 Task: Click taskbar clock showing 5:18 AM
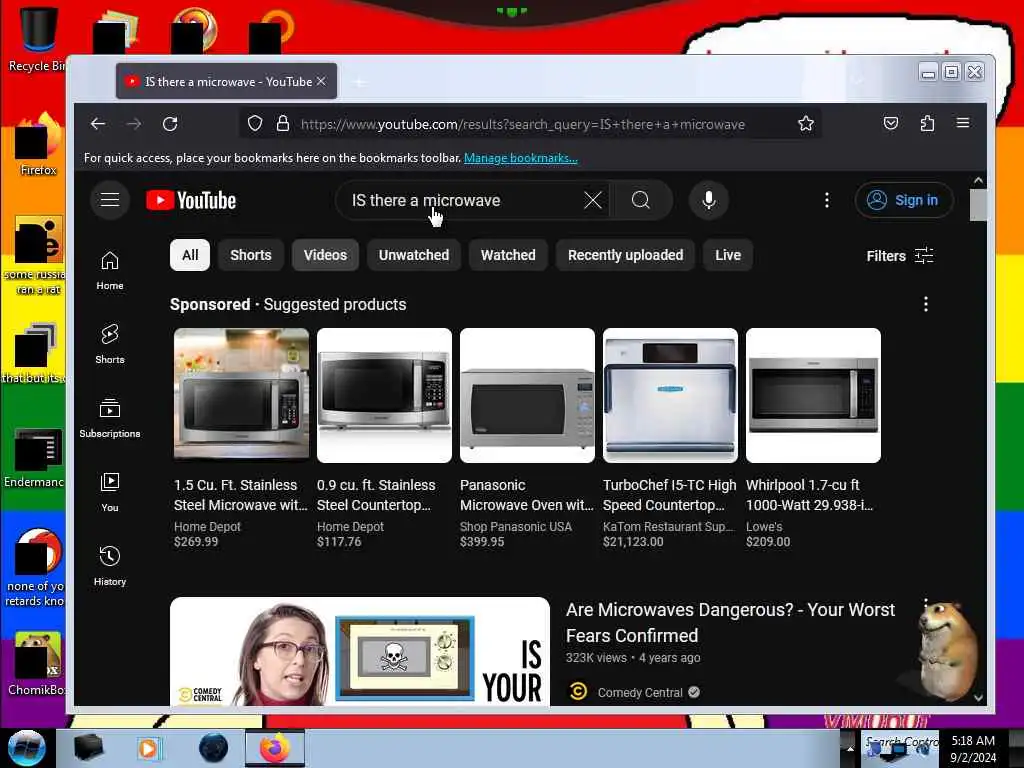tap(973, 748)
